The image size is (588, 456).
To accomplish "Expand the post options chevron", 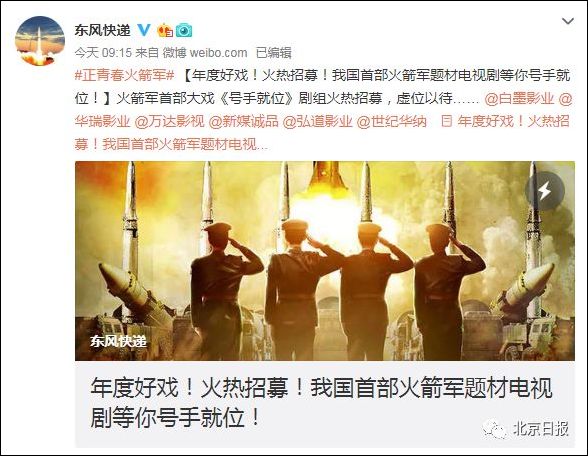I will click(568, 21).
